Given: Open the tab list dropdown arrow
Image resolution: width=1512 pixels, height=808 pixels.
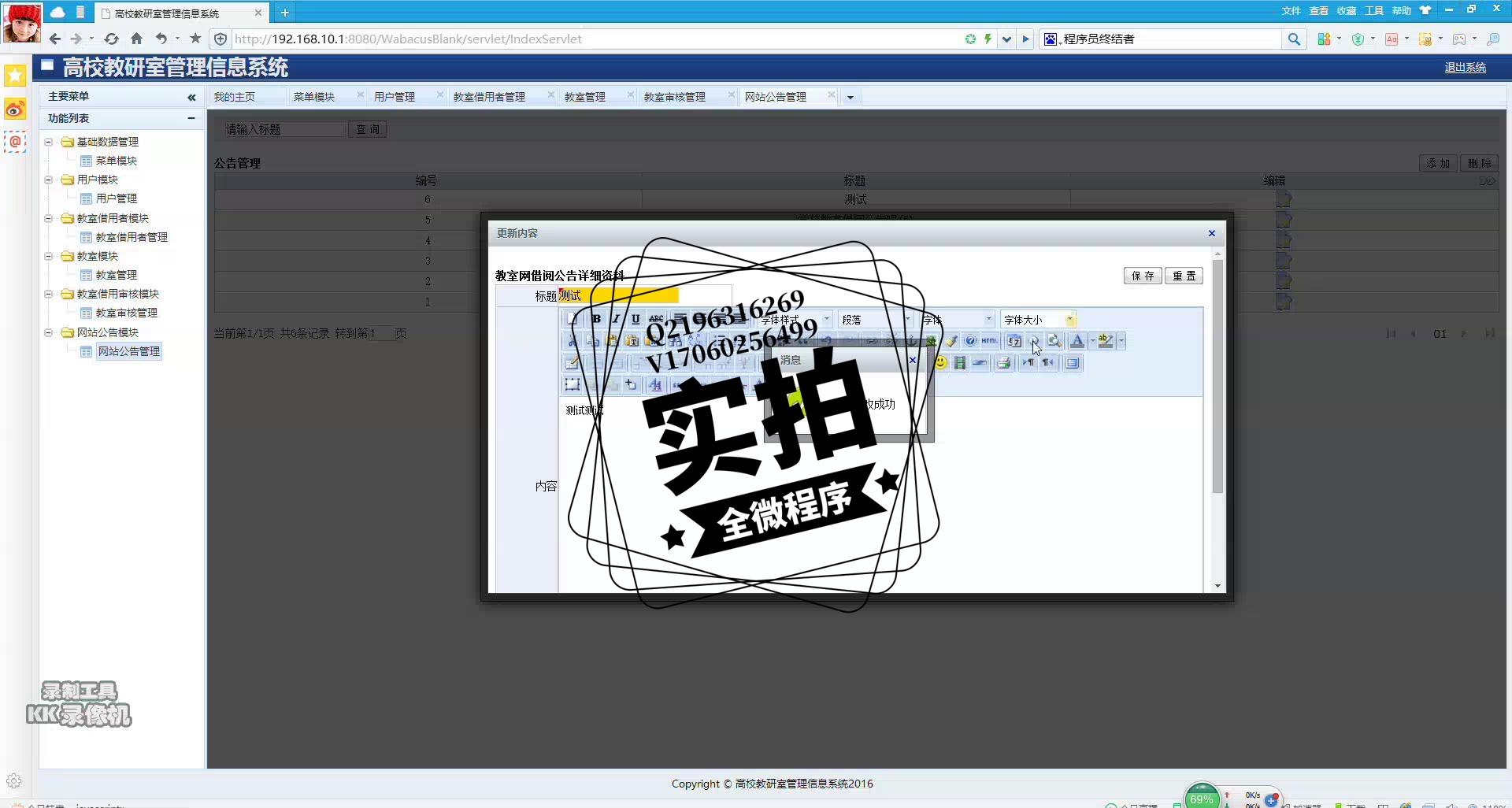Looking at the screenshot, I should click(850, 98).
